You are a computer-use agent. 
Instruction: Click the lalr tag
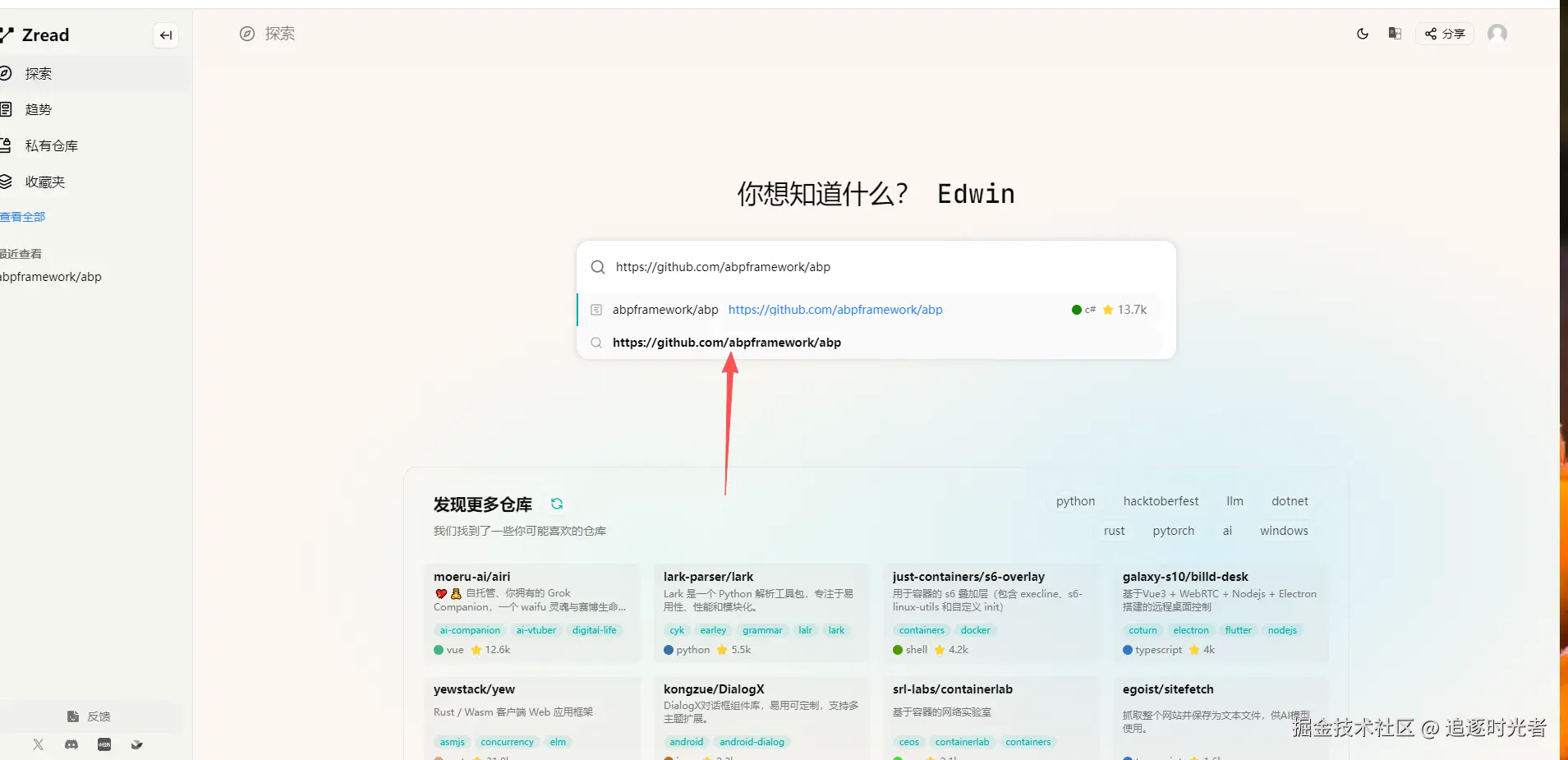[x=805, y=630]
